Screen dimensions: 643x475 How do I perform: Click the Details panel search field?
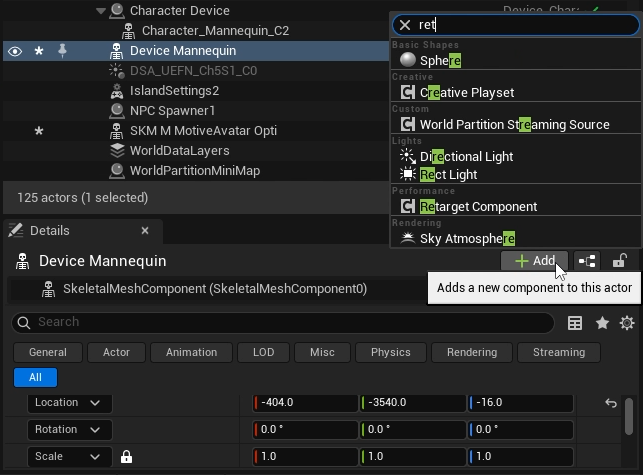click(x=290, y=323)
